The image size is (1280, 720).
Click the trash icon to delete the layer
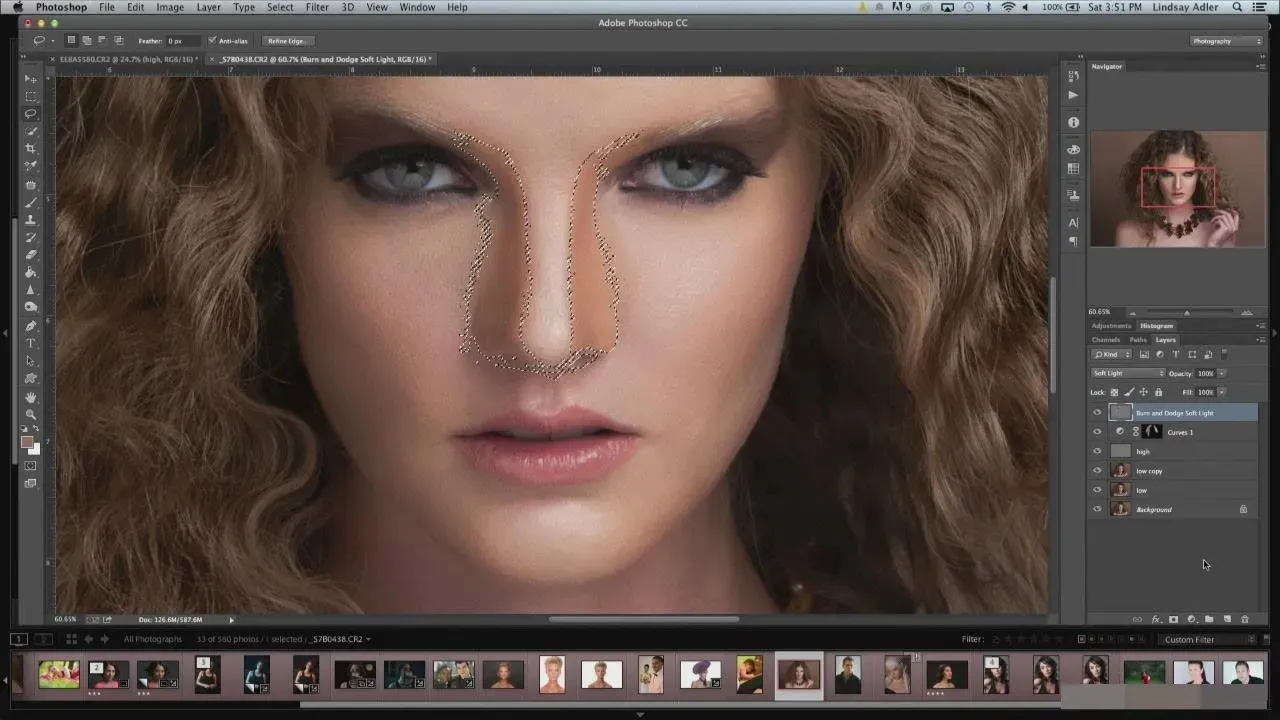click(x=1245, y=619)
